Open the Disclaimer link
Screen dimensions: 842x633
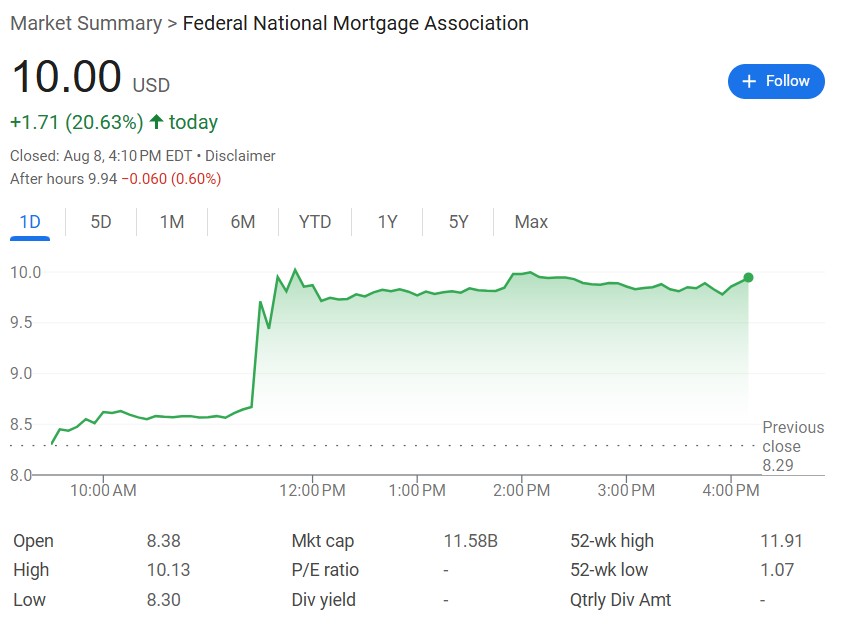point(240,156)
